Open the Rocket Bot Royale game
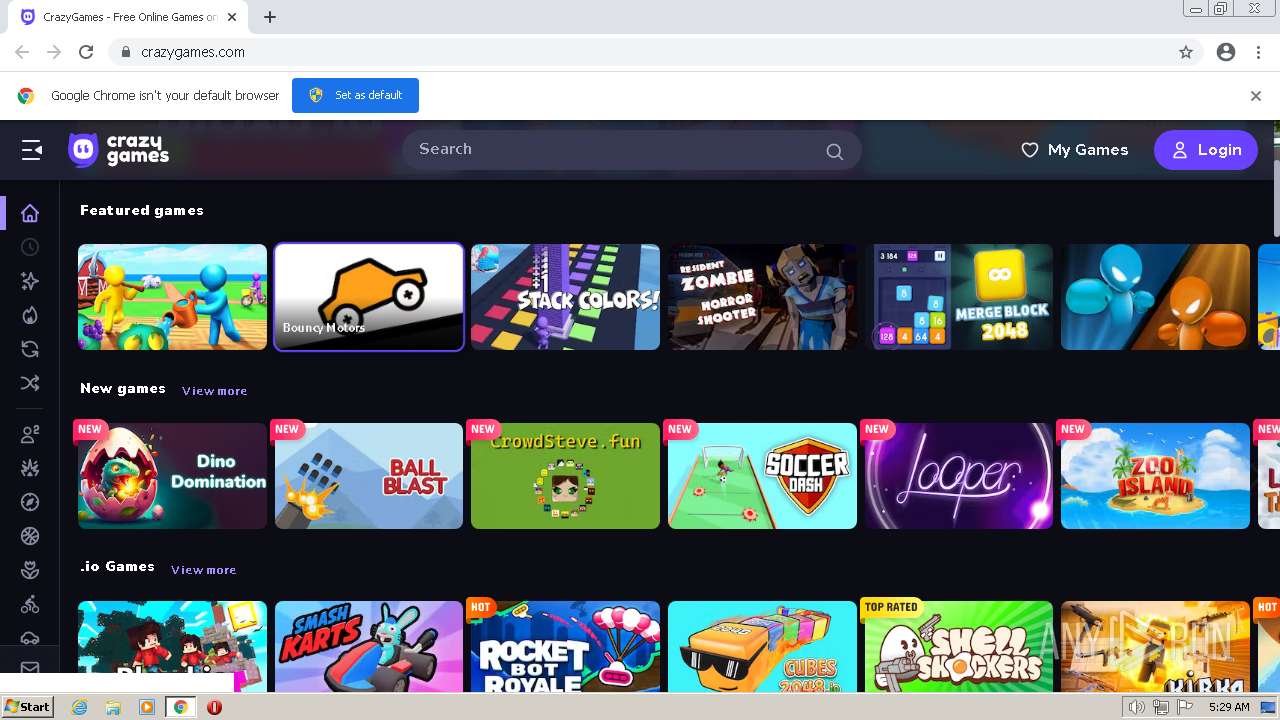This screenshot has height=720, width=1280. coord(566,646)
